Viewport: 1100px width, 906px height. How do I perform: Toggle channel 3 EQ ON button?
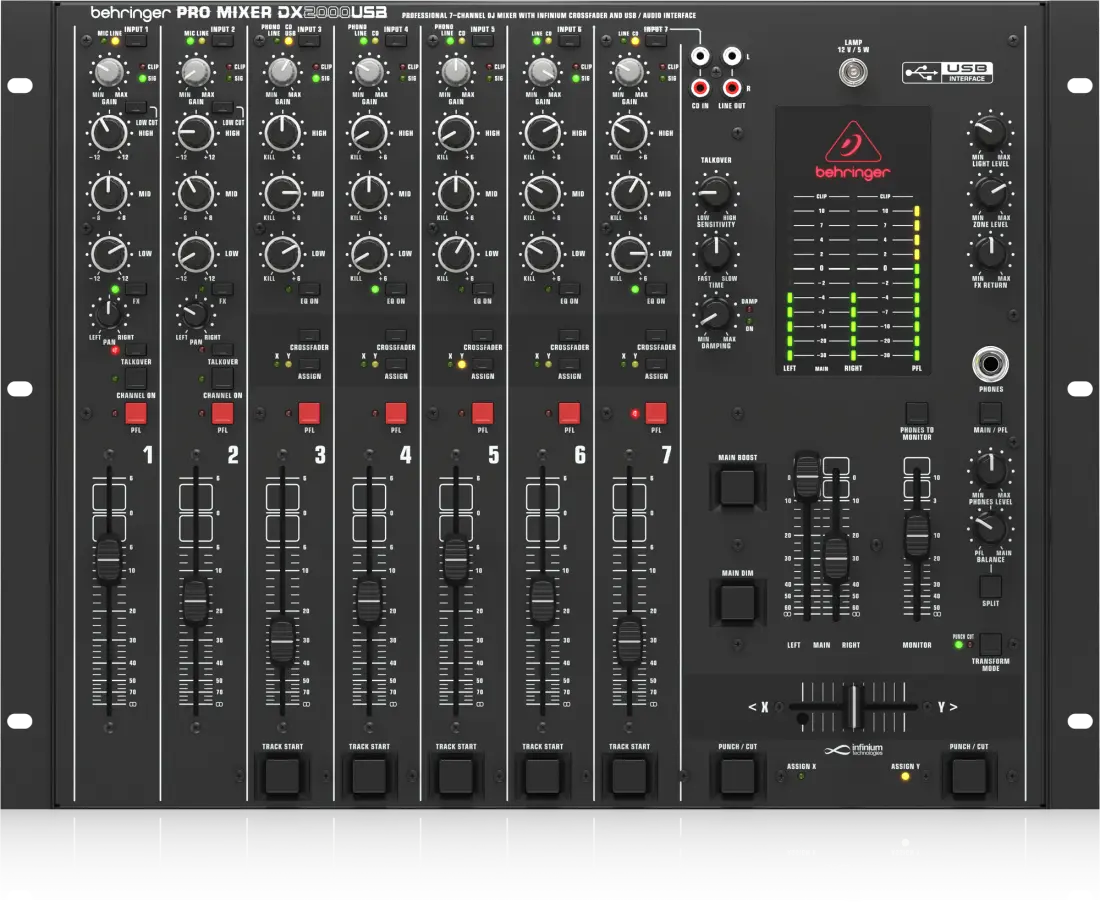pos(309,289)
